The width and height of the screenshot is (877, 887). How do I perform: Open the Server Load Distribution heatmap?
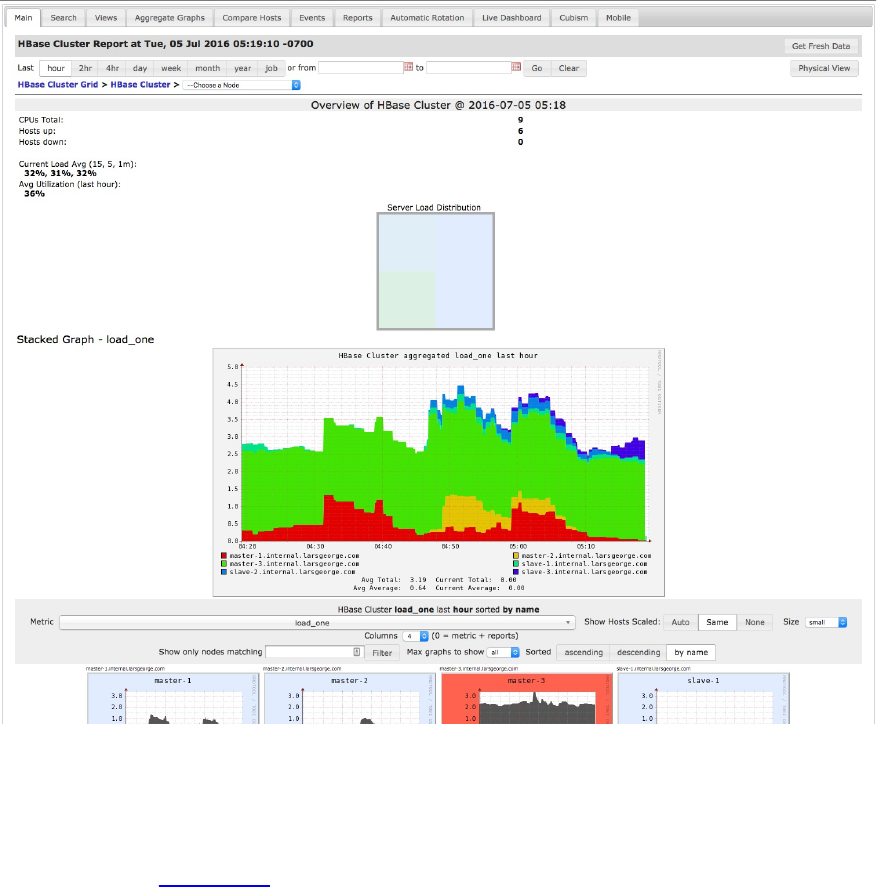pos(436,272)
